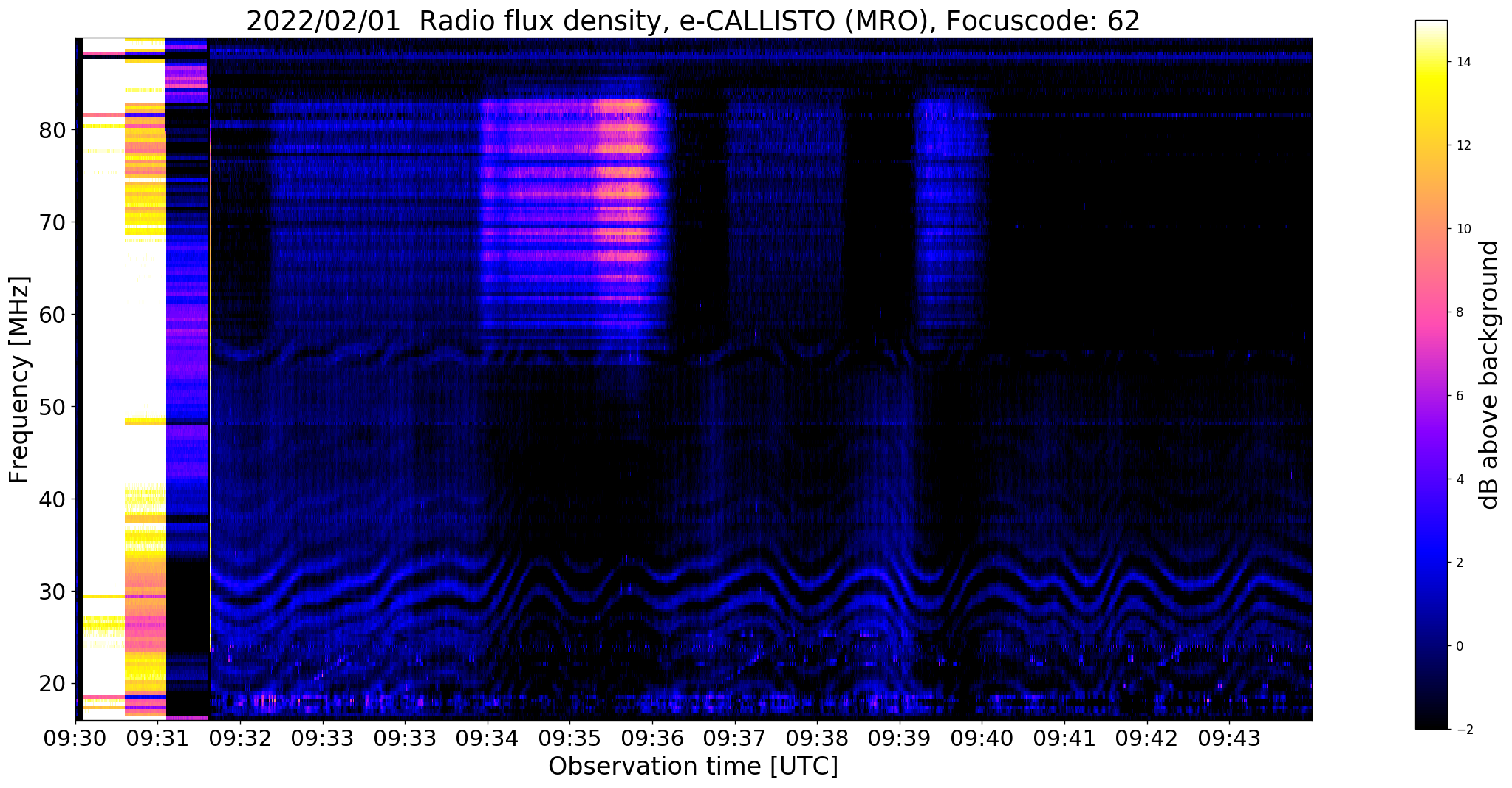Click the colorbar tick value 4
The height and width of the screenshot is (788, 1512).
click(1458, 480)
